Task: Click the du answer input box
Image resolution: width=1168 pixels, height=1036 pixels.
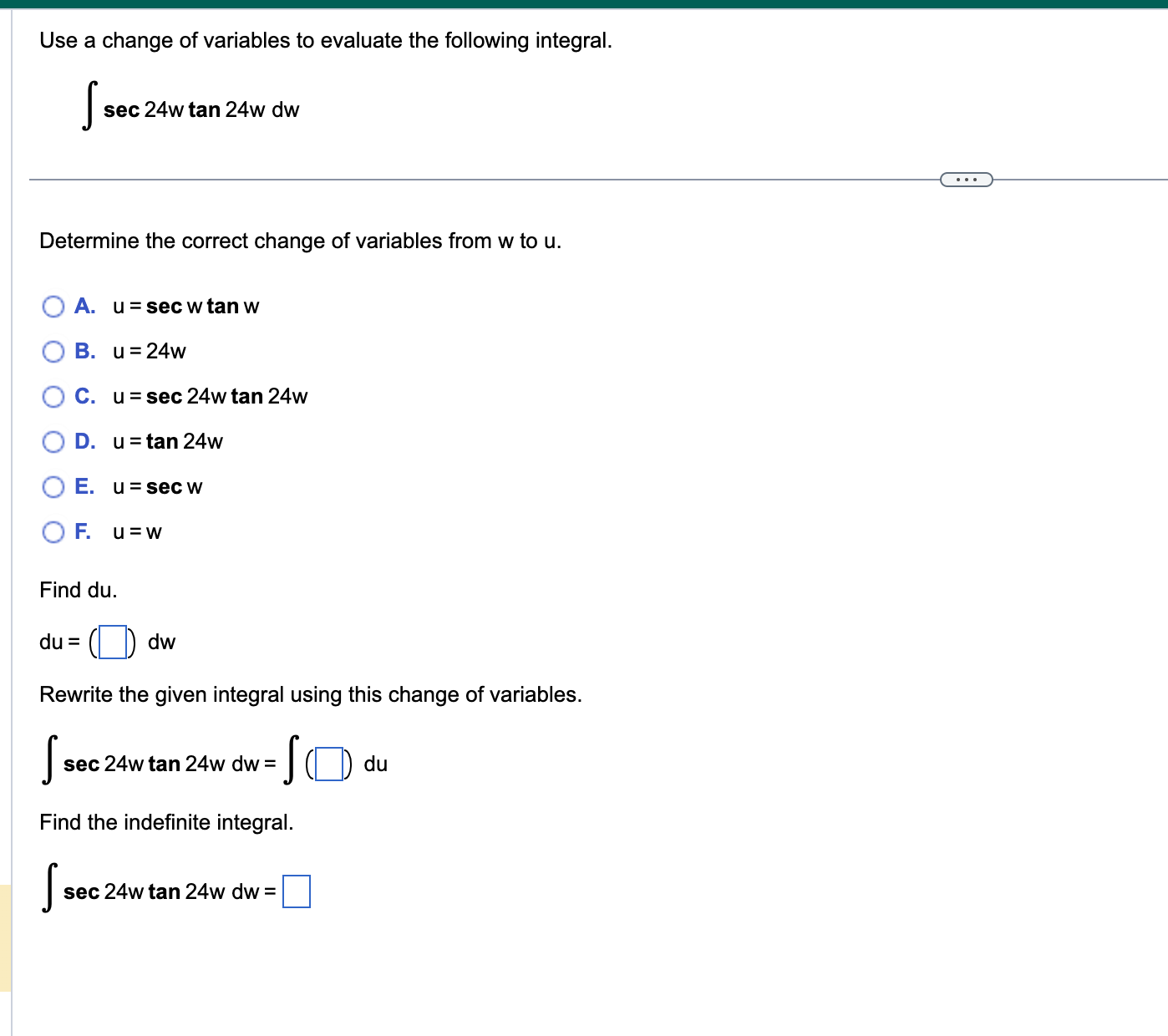Action: (x=111, y=642)
